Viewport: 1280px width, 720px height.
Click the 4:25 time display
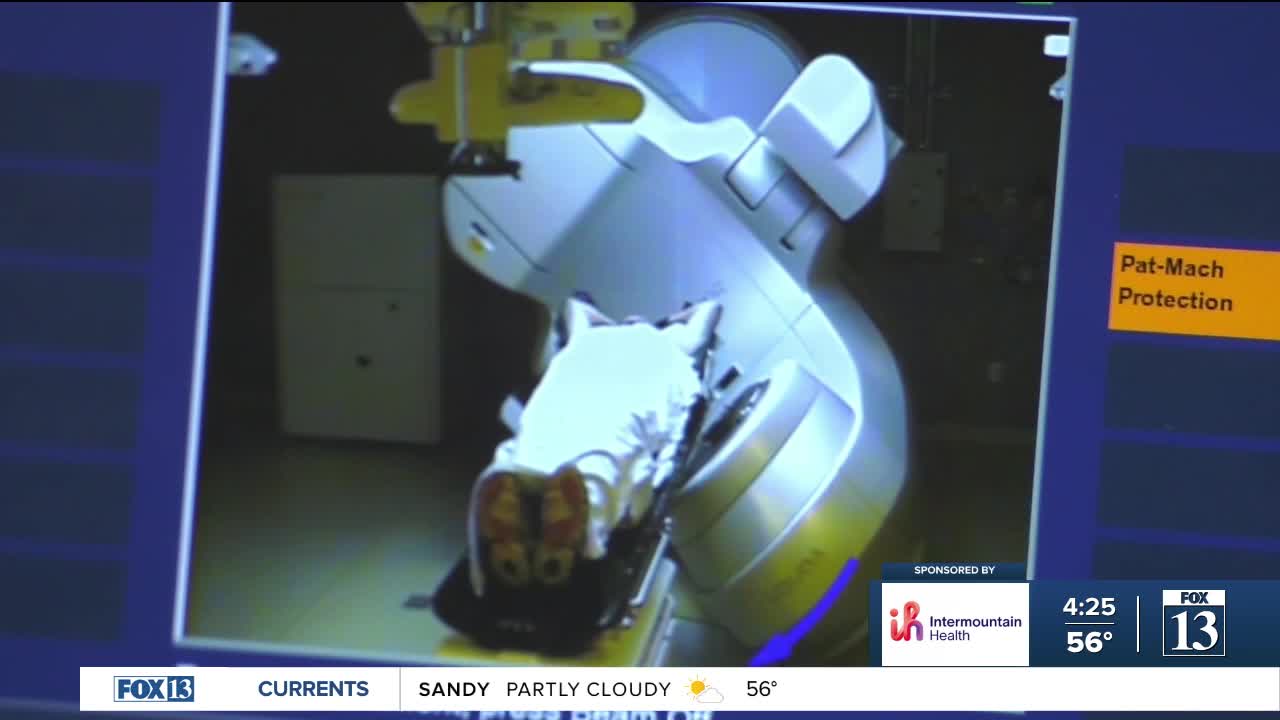click(x=1088, y=607)
